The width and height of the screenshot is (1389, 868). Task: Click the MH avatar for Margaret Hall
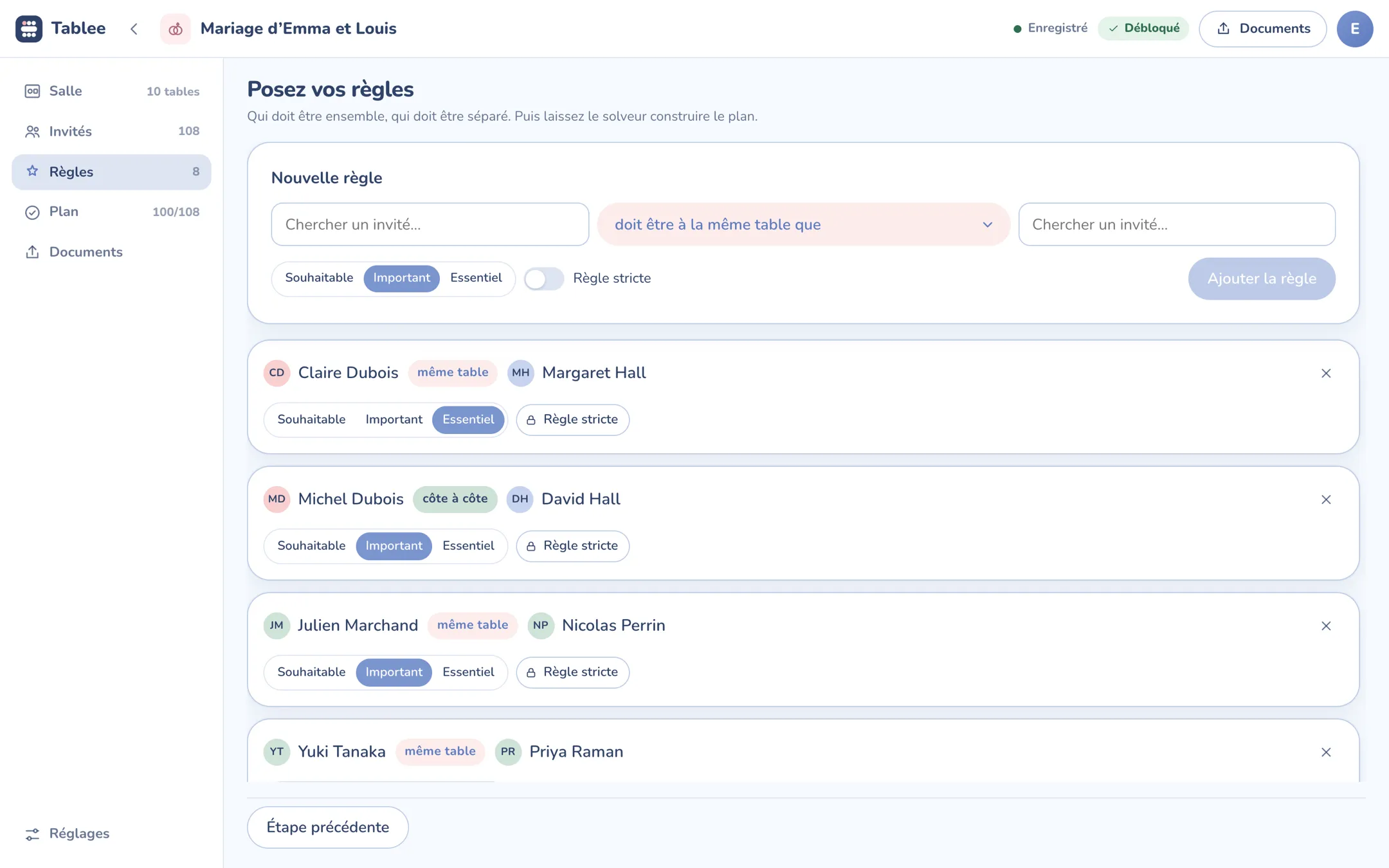tap(521, 373)
